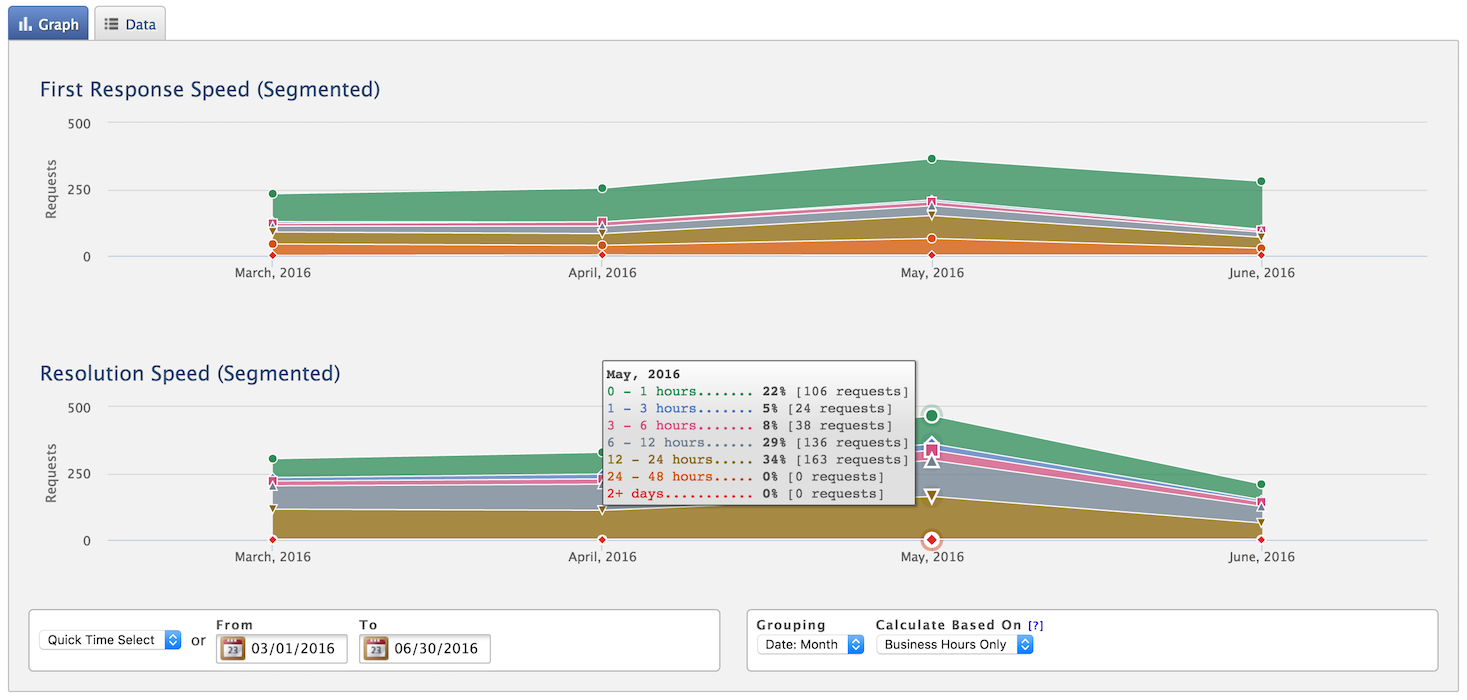This screenshot has height=700, width=1467.
Task: Click brown triangle marker at May, Resolution Speed chart
Action: pos(932,497)
